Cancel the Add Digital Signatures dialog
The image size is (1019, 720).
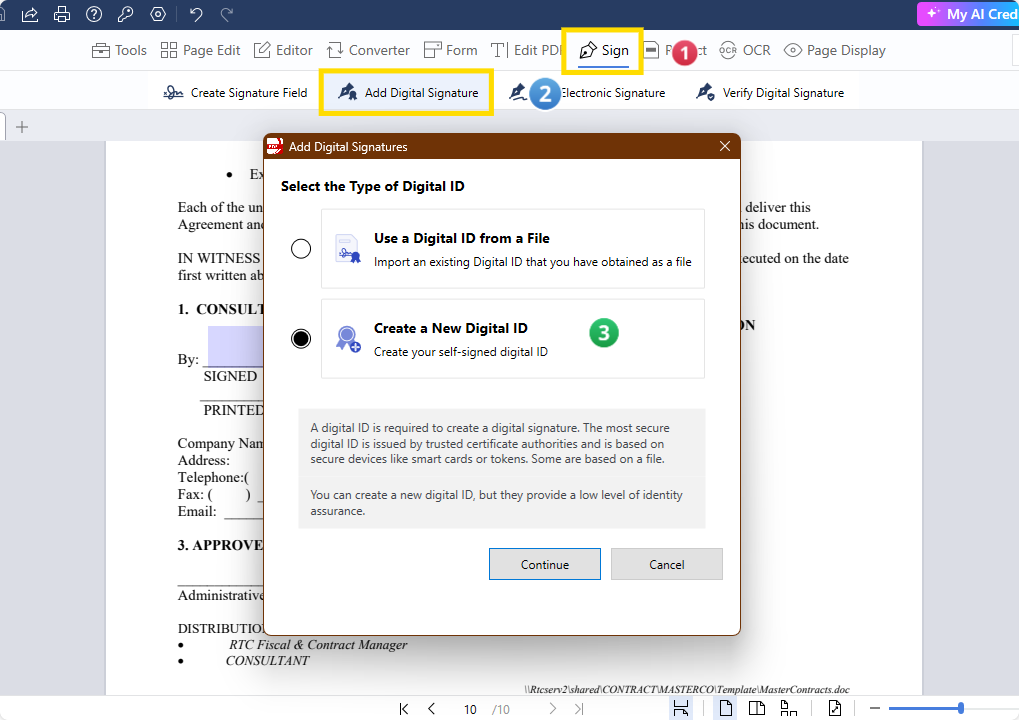pos(666,564)
